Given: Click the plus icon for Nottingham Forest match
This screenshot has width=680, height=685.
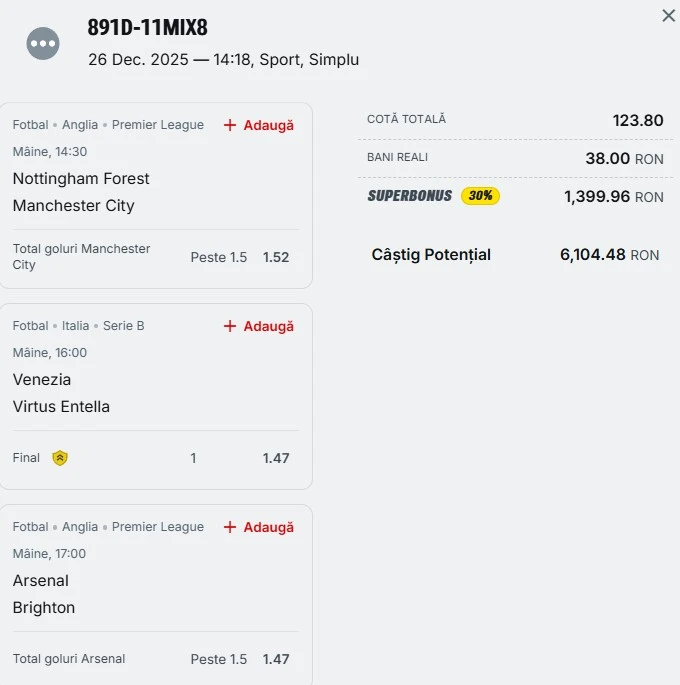Looking at the screenshot, I should coord(230,125).
